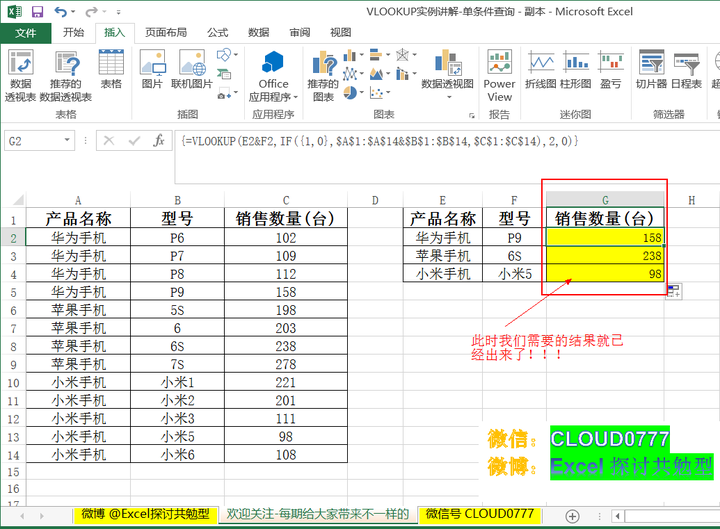
Task: Insert a Line chart
Action: click(349, 73)
